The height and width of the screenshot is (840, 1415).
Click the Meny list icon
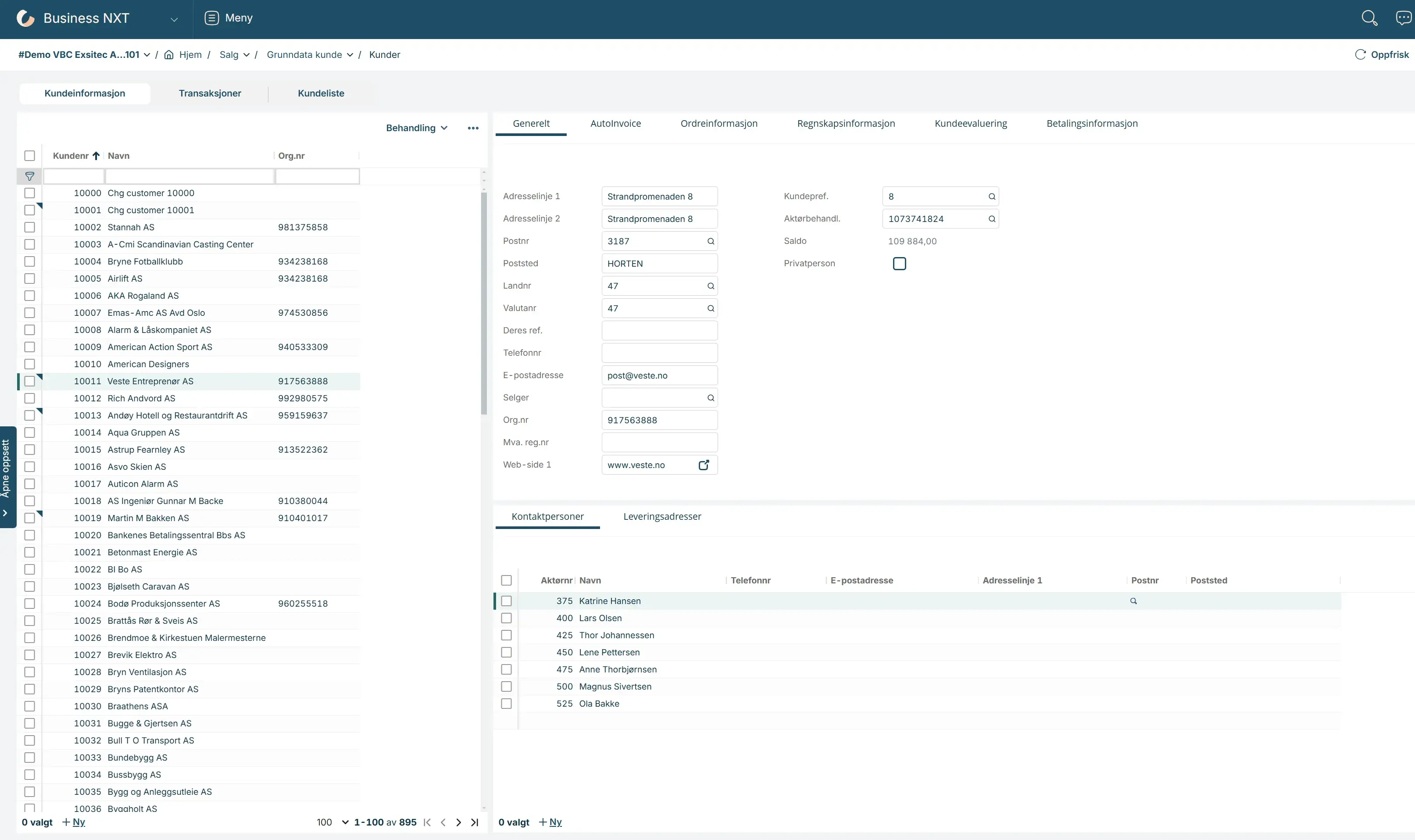point(212,18)
